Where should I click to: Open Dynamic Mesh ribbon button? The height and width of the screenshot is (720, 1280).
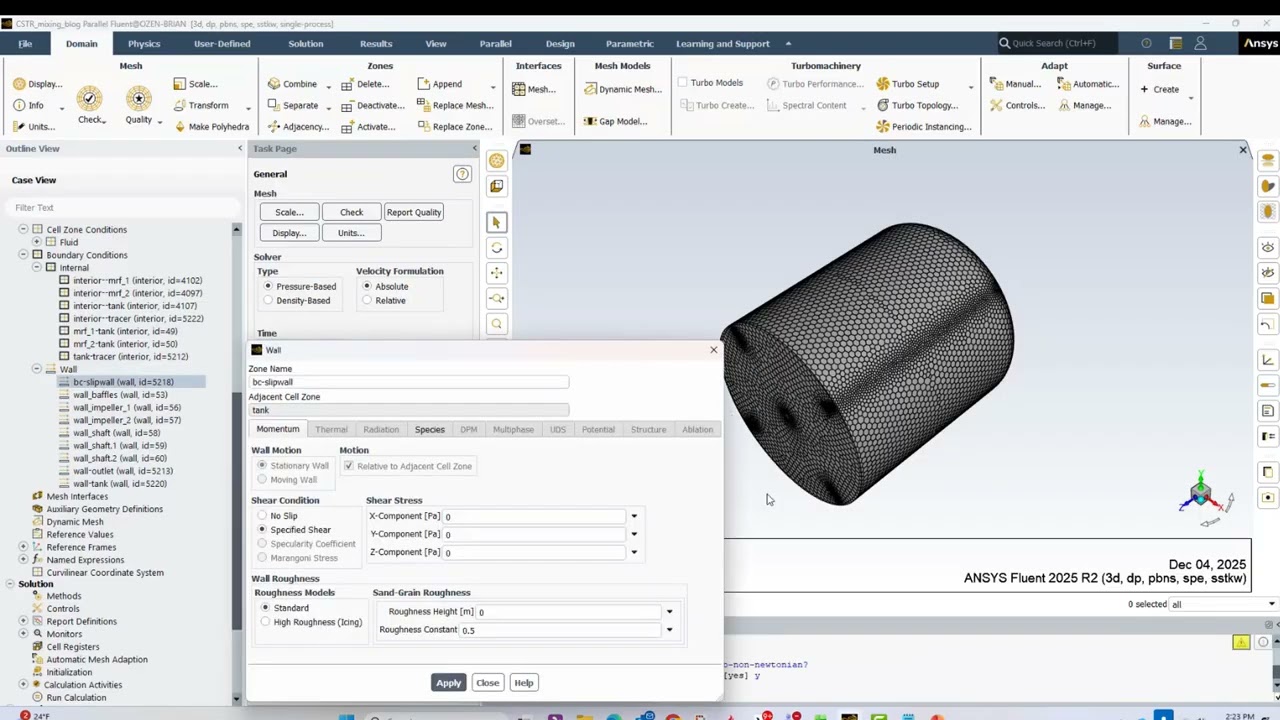point(622,89)
